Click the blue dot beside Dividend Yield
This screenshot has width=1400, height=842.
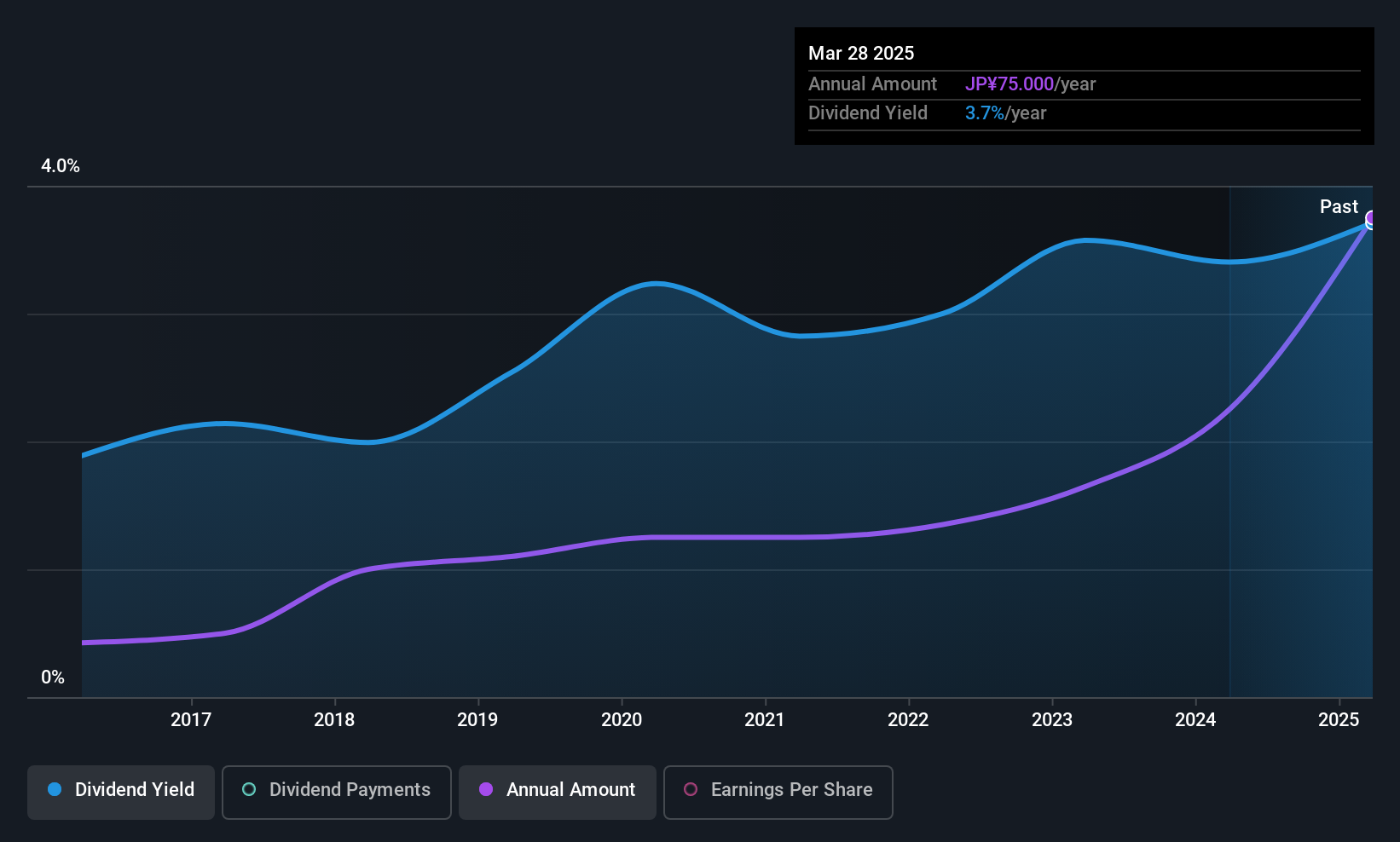55,789
